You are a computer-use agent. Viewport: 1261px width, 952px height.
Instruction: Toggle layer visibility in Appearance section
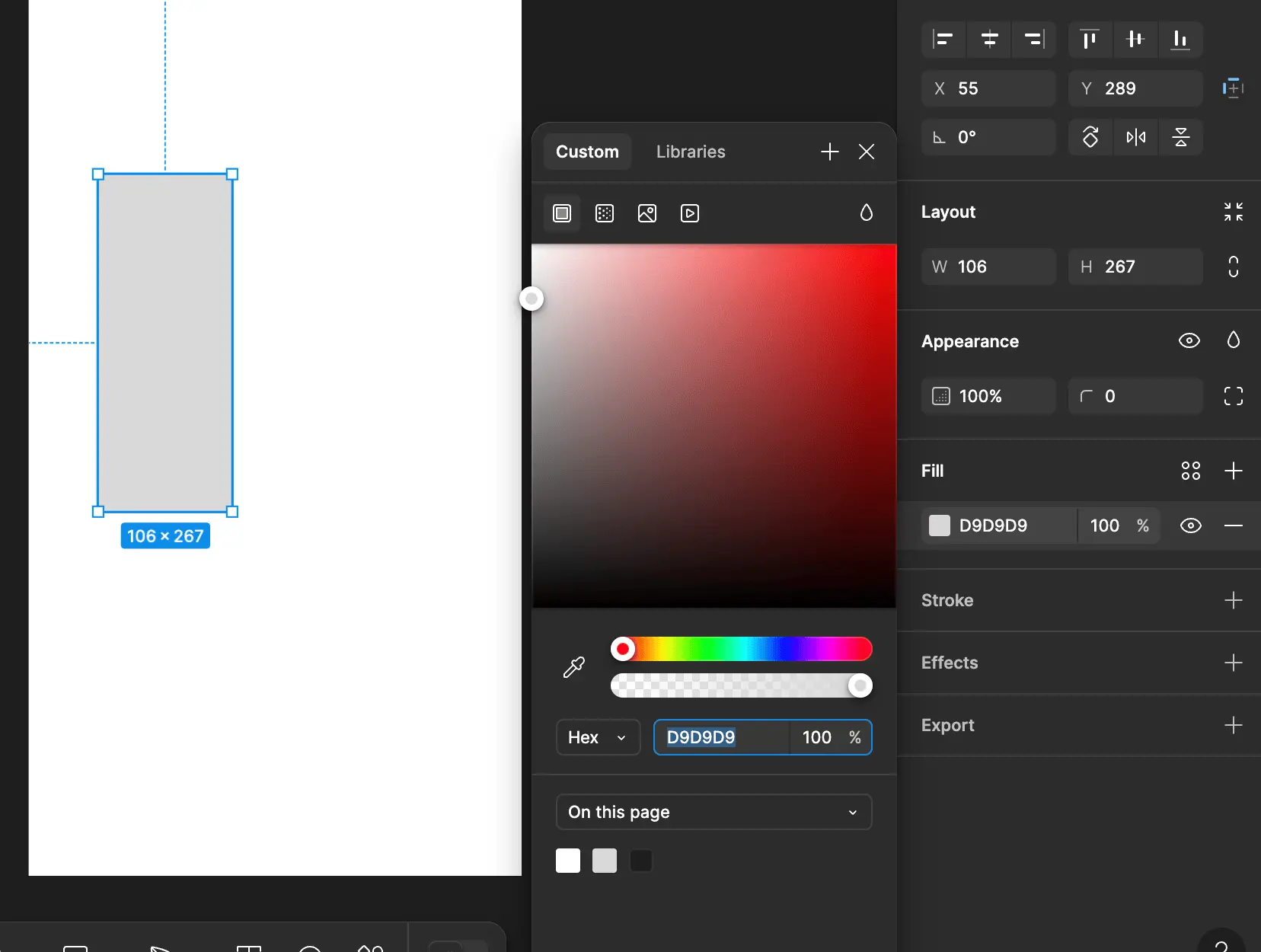click(1189, 340)
